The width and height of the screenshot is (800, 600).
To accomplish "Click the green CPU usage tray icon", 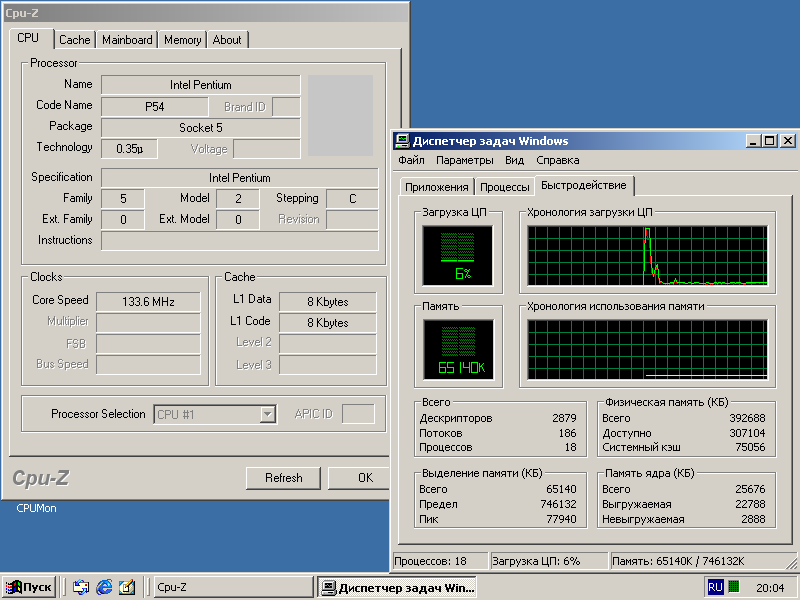I will [734, 587].
